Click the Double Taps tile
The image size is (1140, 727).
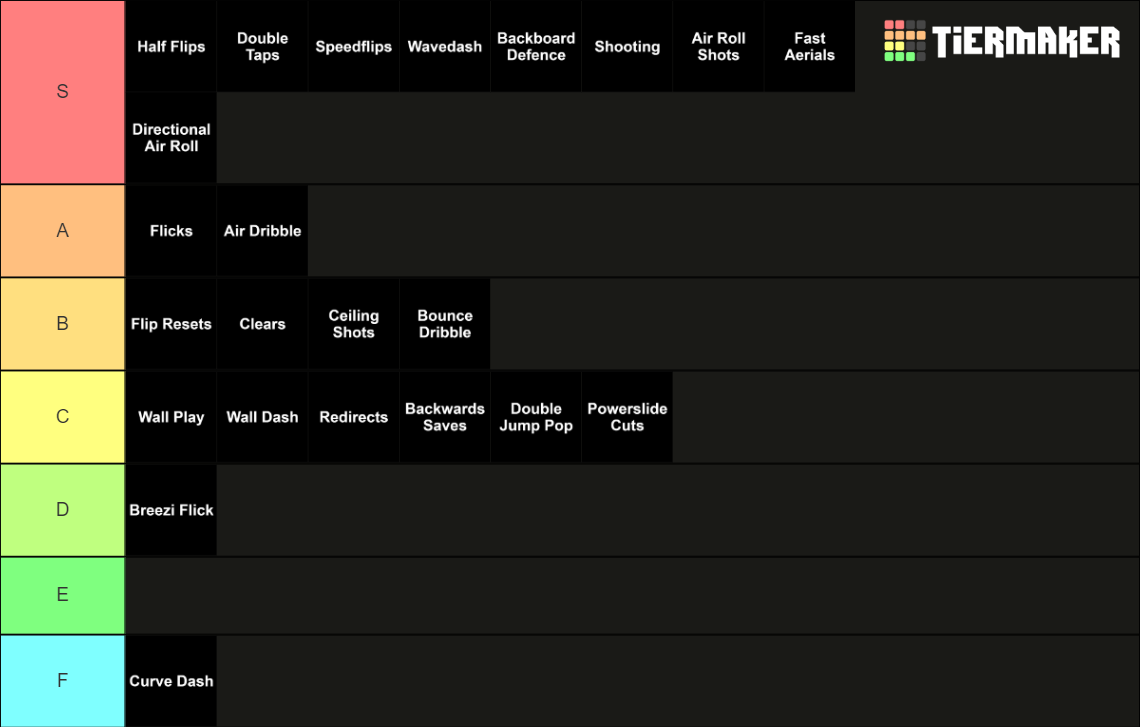[262, 47]
